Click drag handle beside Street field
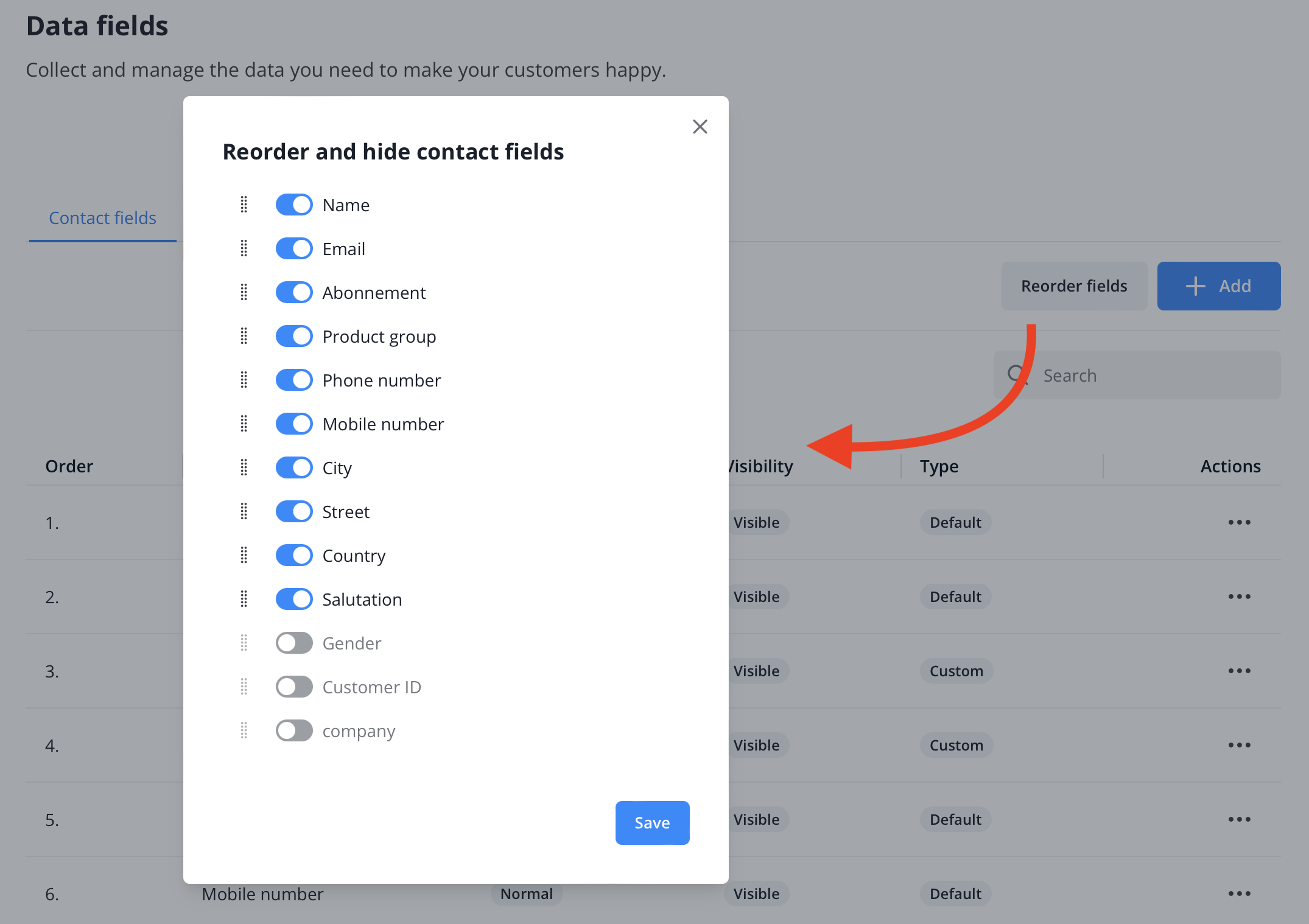 click(x=244, y=512)
